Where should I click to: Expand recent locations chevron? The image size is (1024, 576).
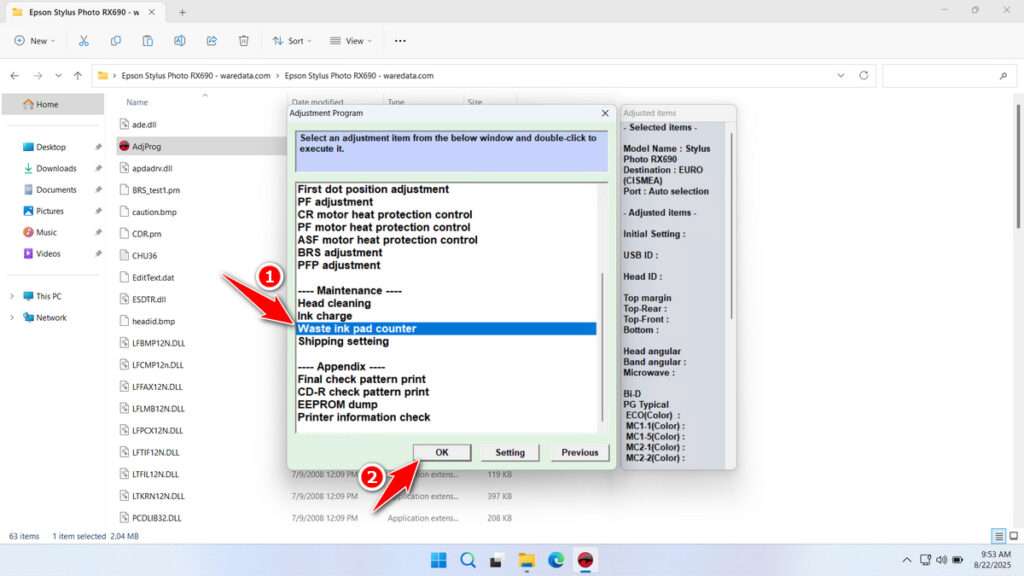[58, 76]
